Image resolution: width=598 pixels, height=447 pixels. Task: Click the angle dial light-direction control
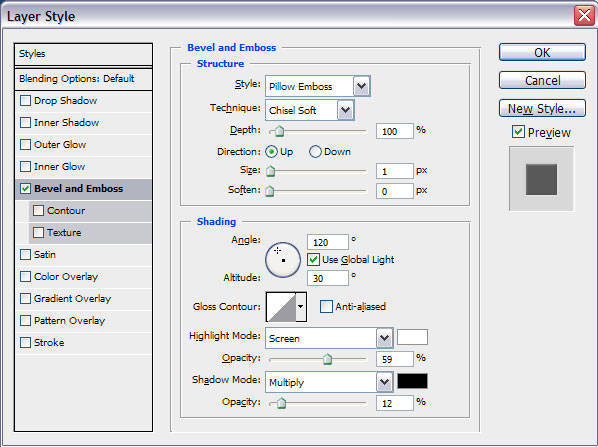283,260
